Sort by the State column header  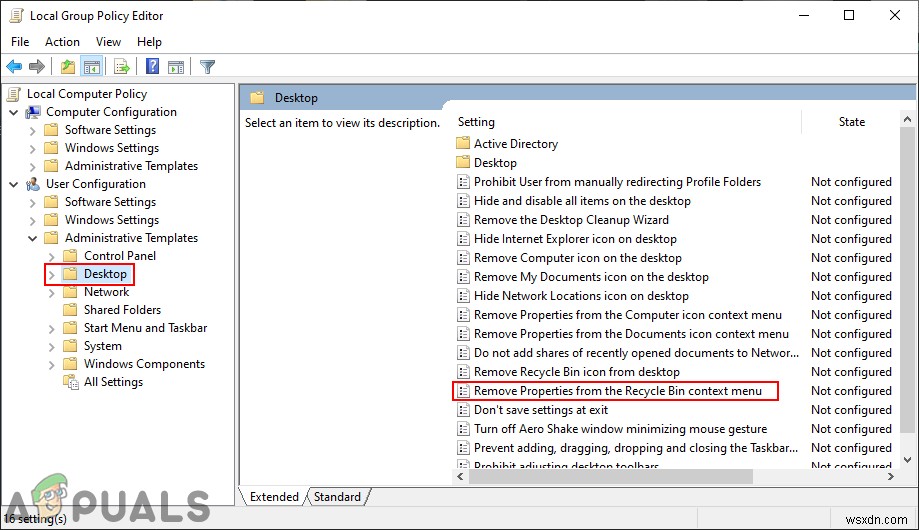click(x=852, y=122)
